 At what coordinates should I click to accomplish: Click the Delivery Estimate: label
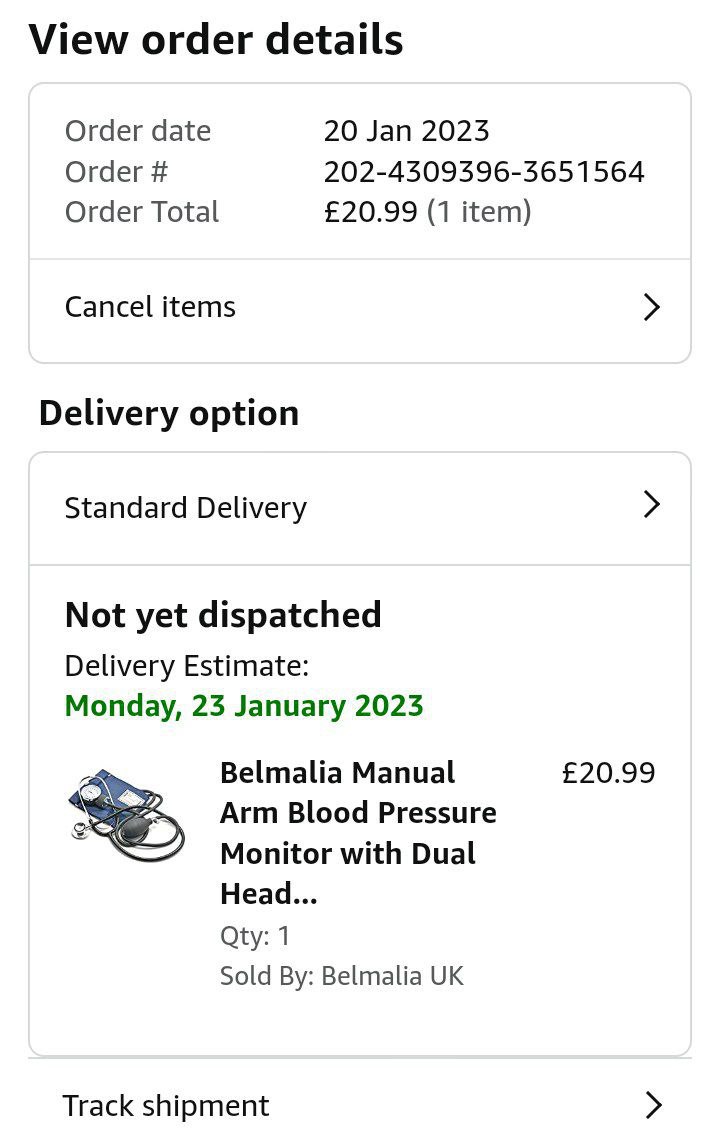(x=187, y=666)
